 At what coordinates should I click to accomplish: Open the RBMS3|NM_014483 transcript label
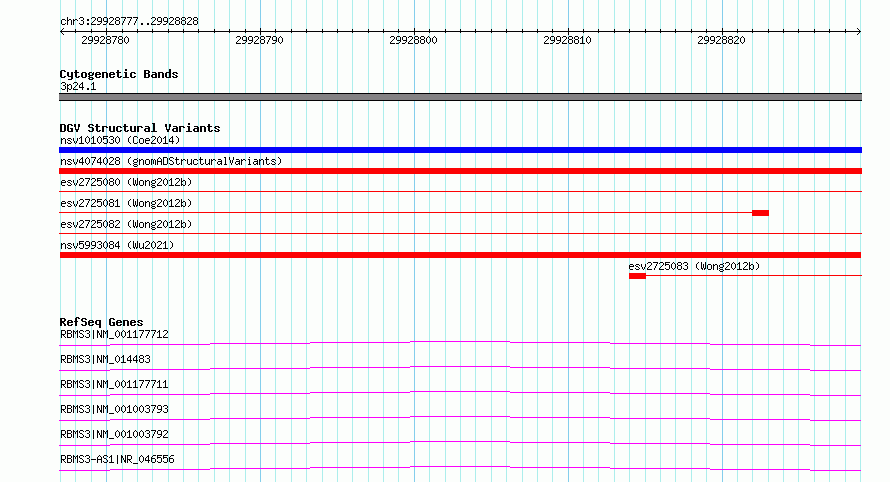coord(106,359)
